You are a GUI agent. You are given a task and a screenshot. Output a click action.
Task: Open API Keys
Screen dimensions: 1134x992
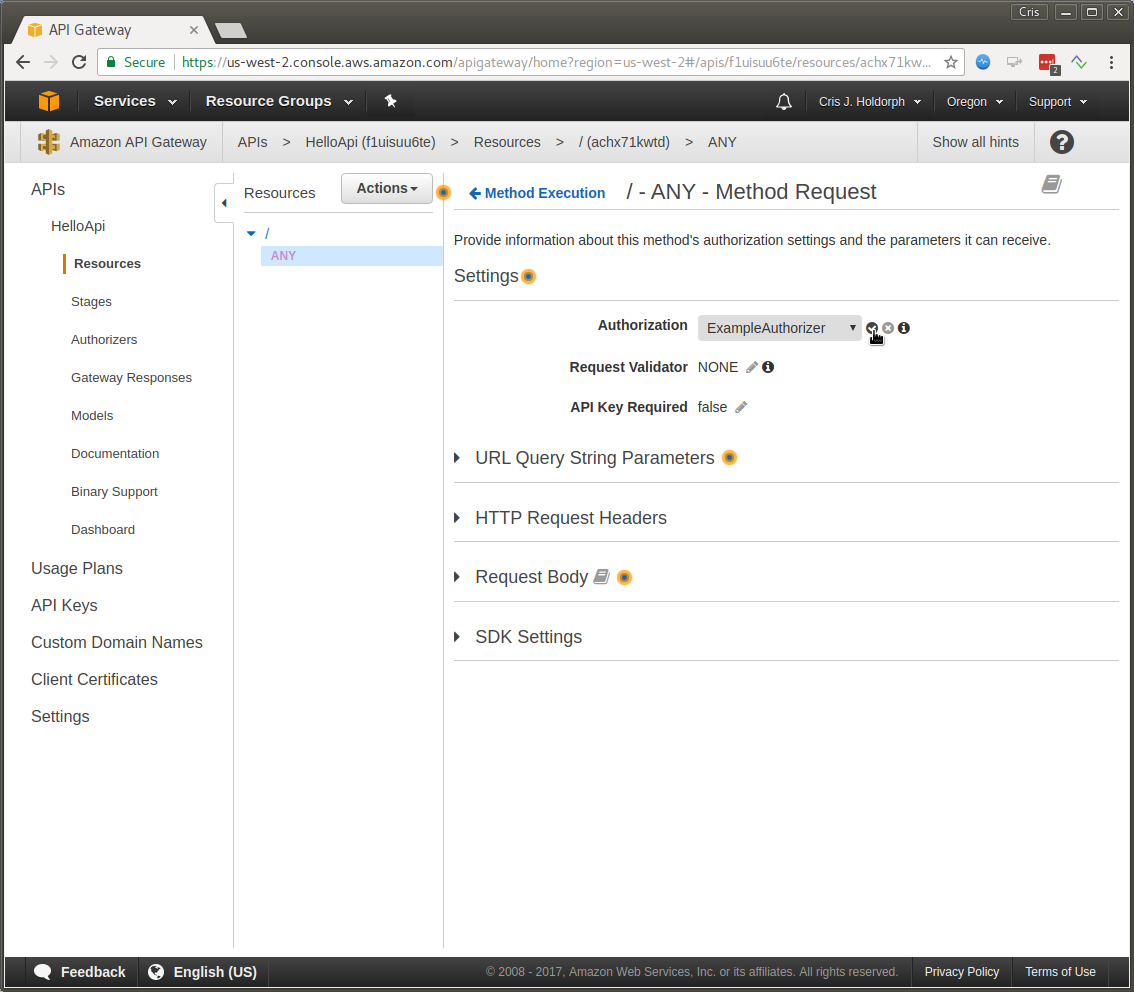[x=64, y=605]
